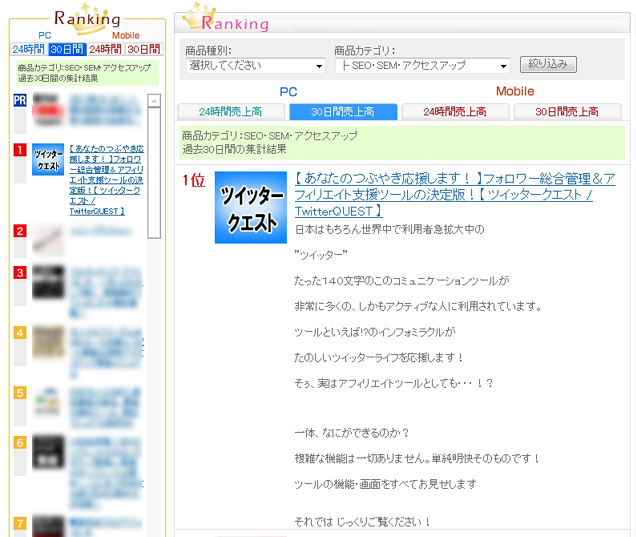Image resolution: width=636 pixels, height=537 pixels.
Task: Open the main TwitterQUEST product title link
Action: tap(454, 195)
